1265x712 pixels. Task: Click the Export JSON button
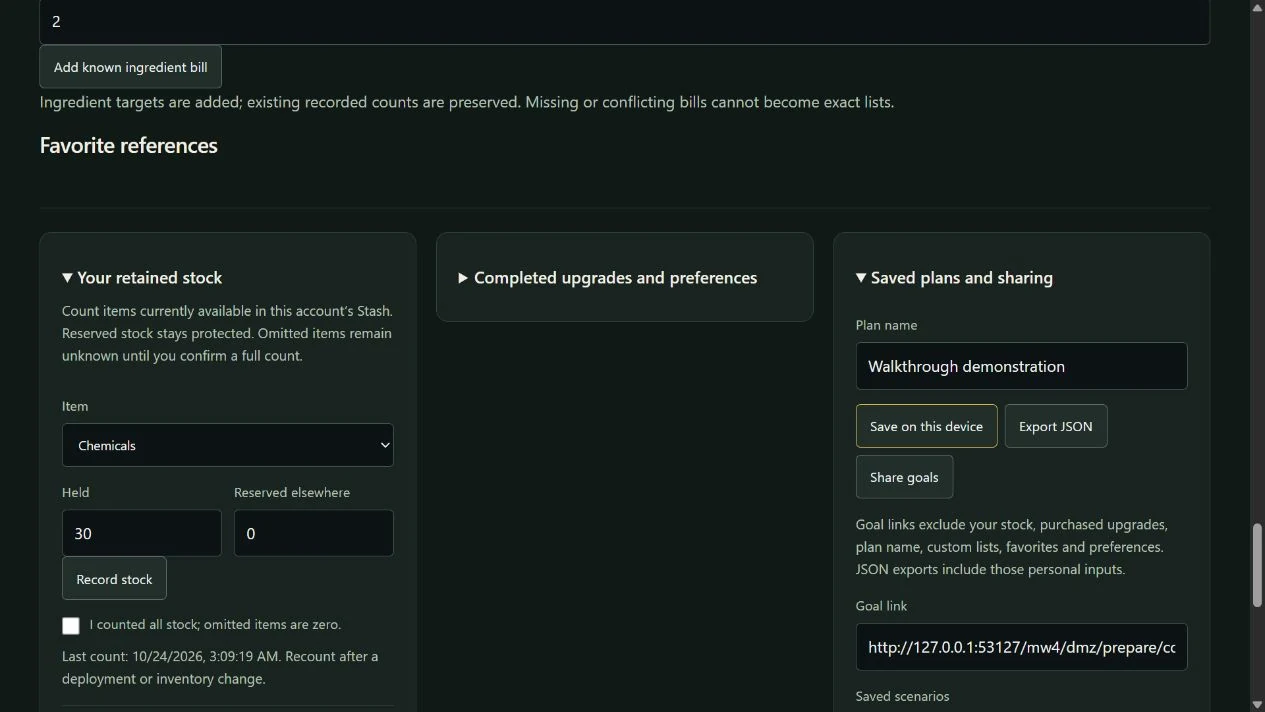point(1055,426)
